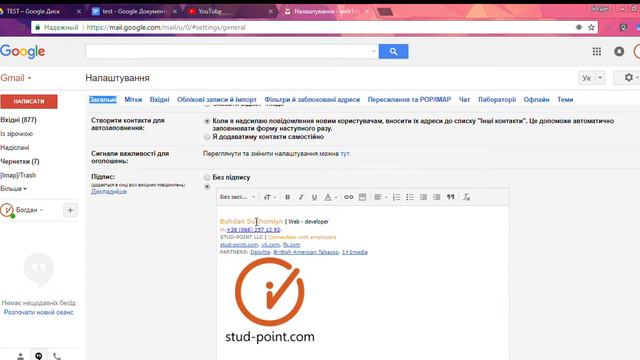640x360 pixels.
Task: Open the Мітки settings tab
Action: pos(133,100)
